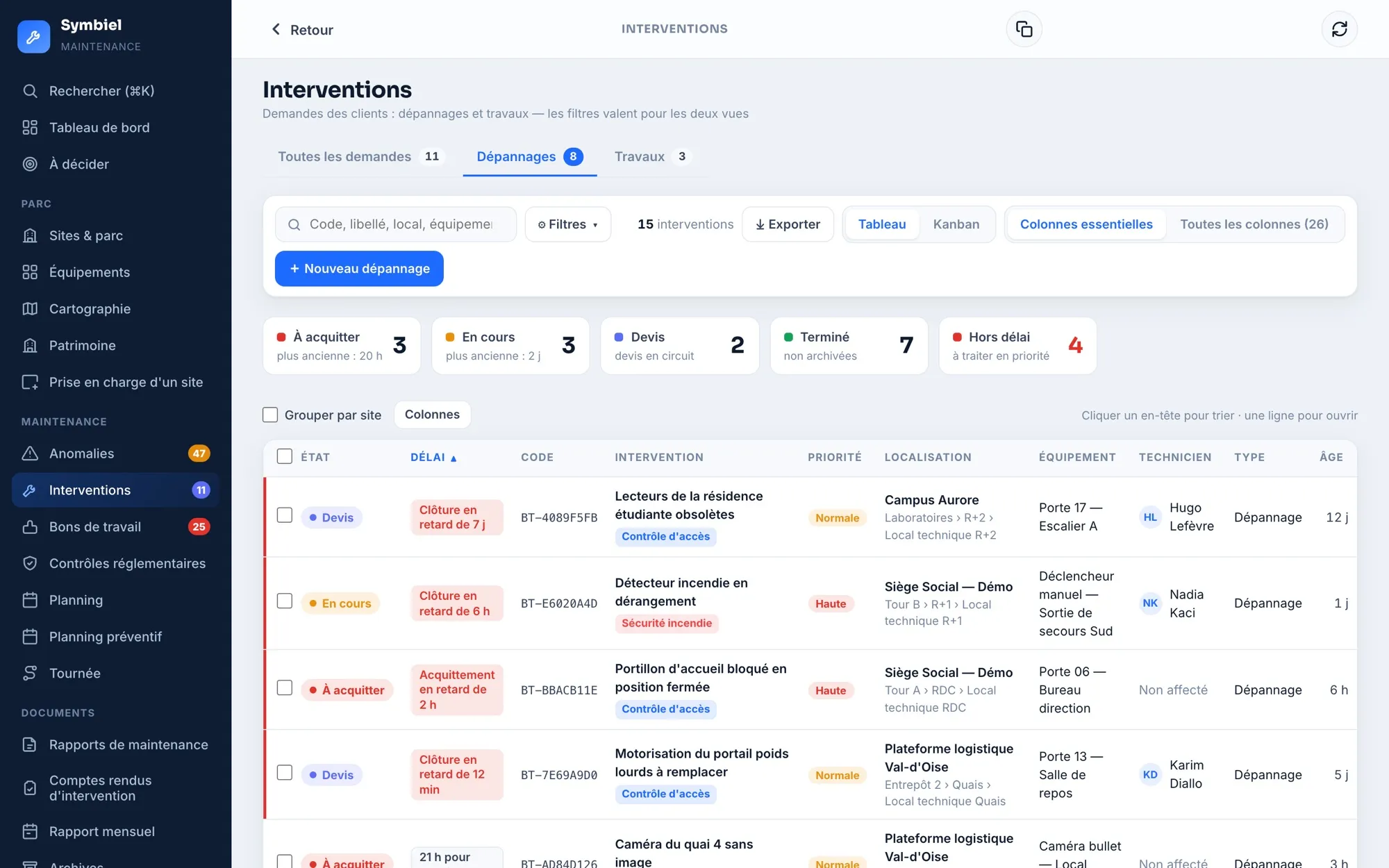
Task: Click the Exporter button
Action: (788, 224)
